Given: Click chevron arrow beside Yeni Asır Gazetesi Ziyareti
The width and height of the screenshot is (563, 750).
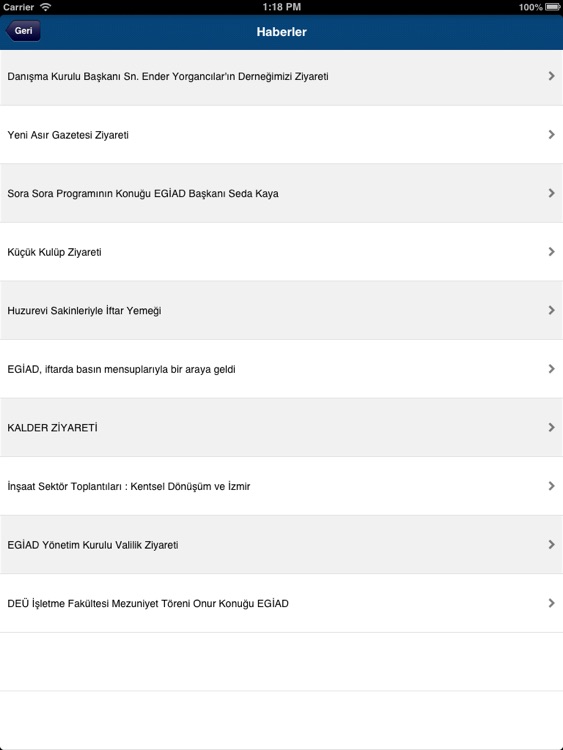Looking at the screenshot, I should (552, 134).
